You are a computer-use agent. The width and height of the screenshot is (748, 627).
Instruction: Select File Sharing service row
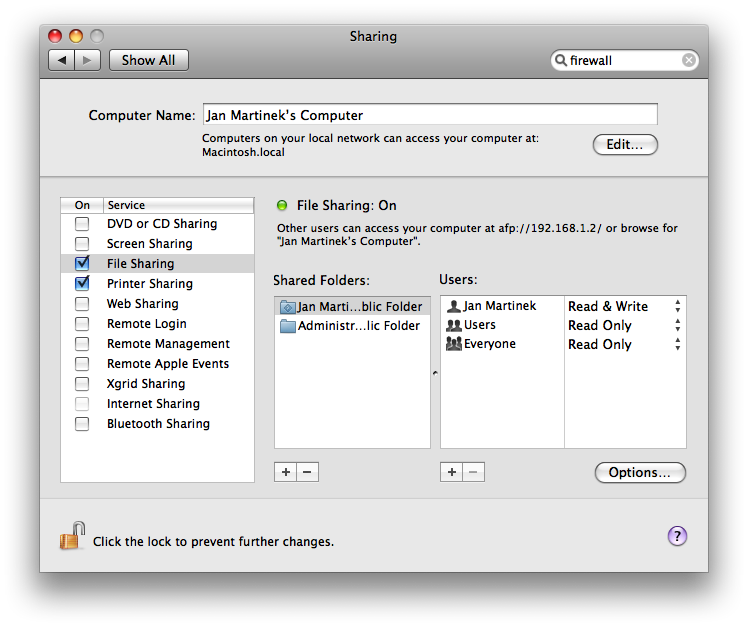157,263
